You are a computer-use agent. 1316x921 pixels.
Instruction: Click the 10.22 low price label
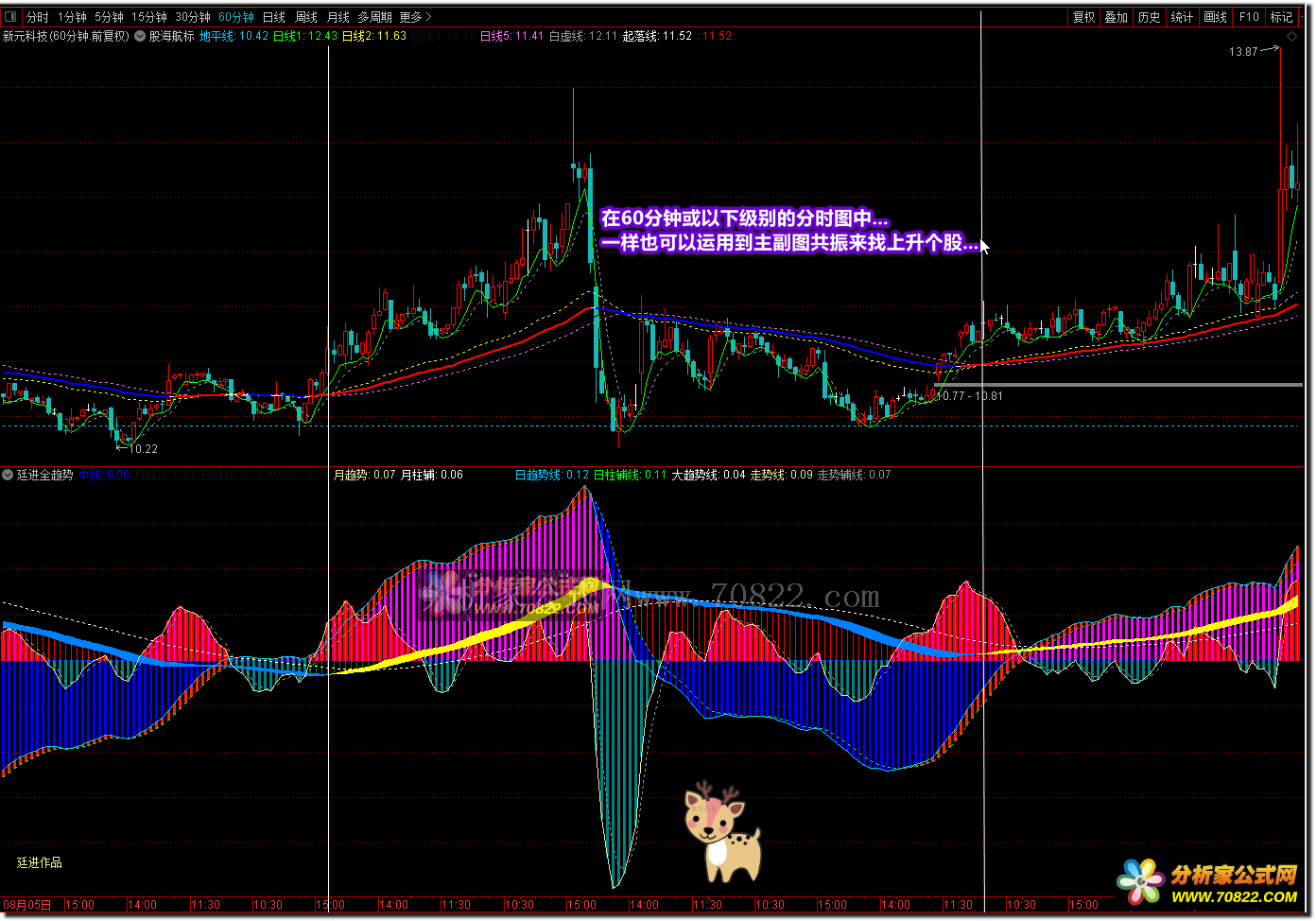[x=143, y=449]
